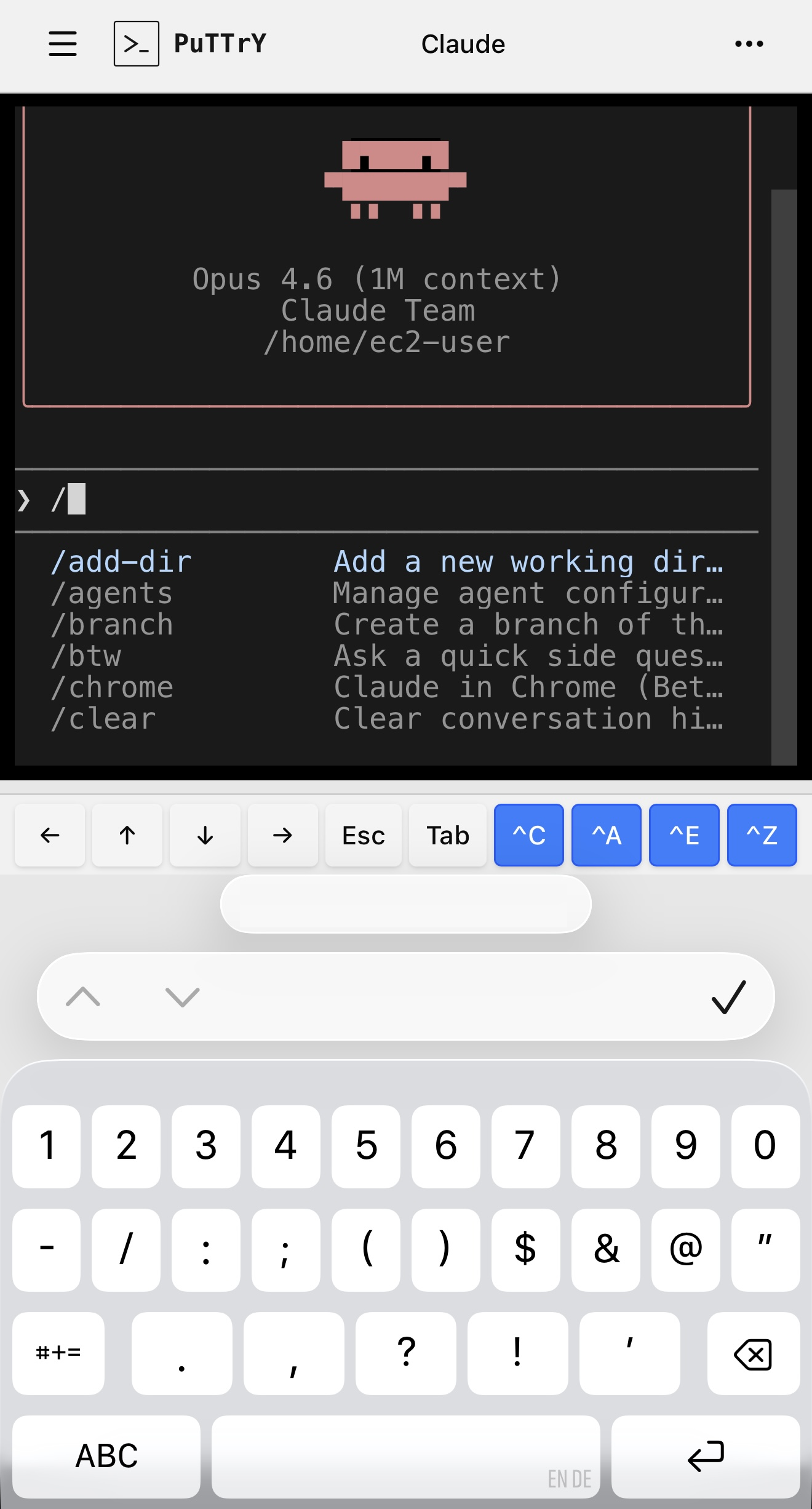Send the up arrow key
The width and height of the screenshot is (812, 1509).
pos(127,835)
